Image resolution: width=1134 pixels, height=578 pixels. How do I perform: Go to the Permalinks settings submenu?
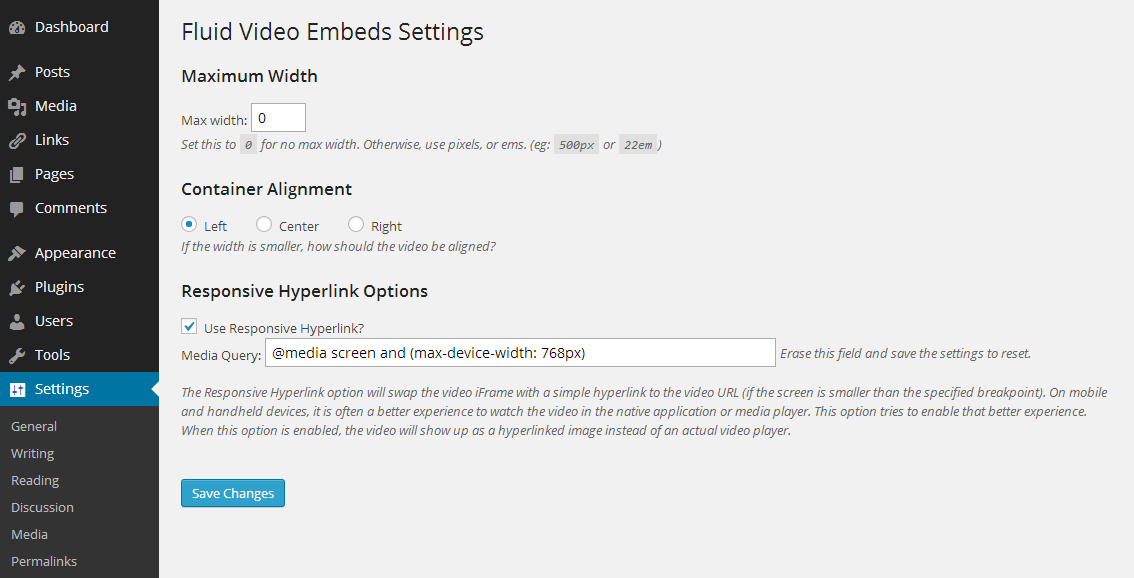point(44,561)
